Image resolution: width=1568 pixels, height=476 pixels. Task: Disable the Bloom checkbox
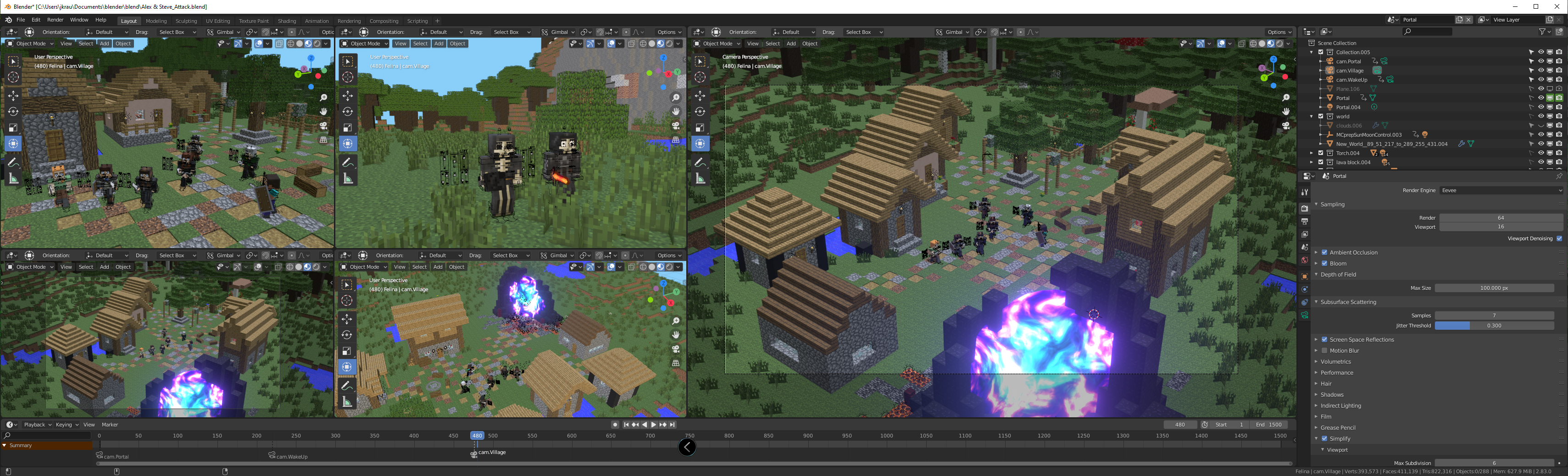1324,264
